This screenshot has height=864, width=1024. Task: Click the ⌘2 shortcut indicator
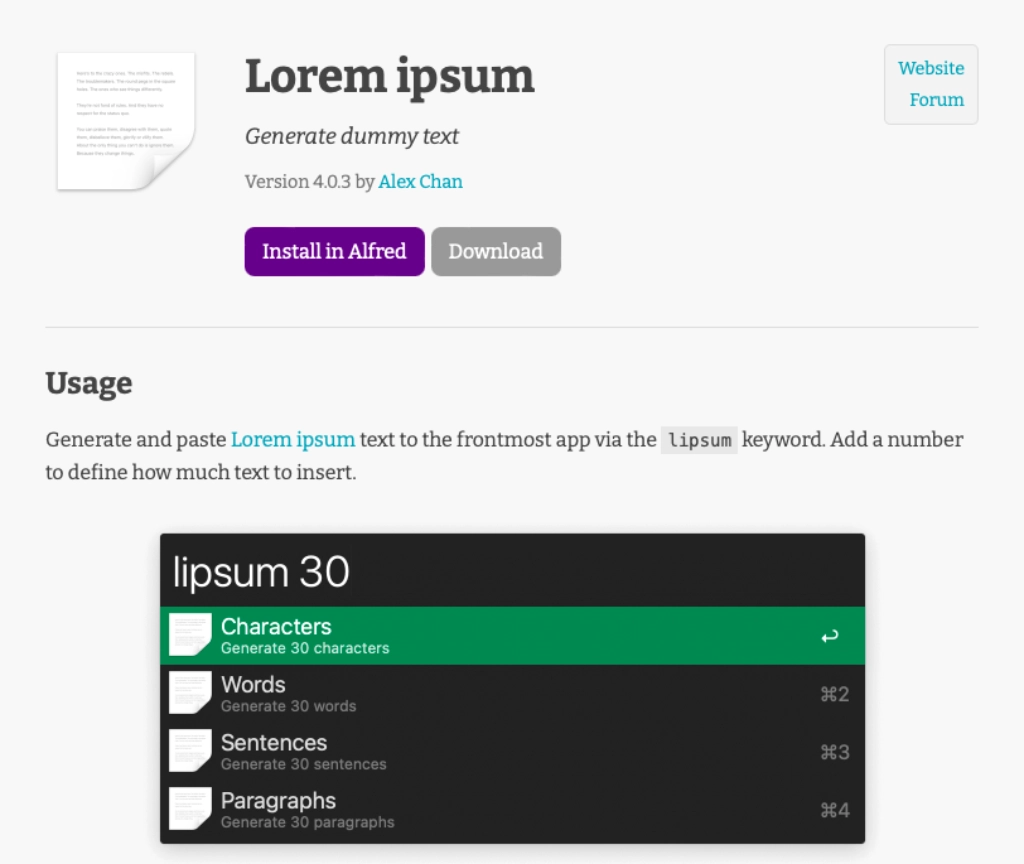834,694
